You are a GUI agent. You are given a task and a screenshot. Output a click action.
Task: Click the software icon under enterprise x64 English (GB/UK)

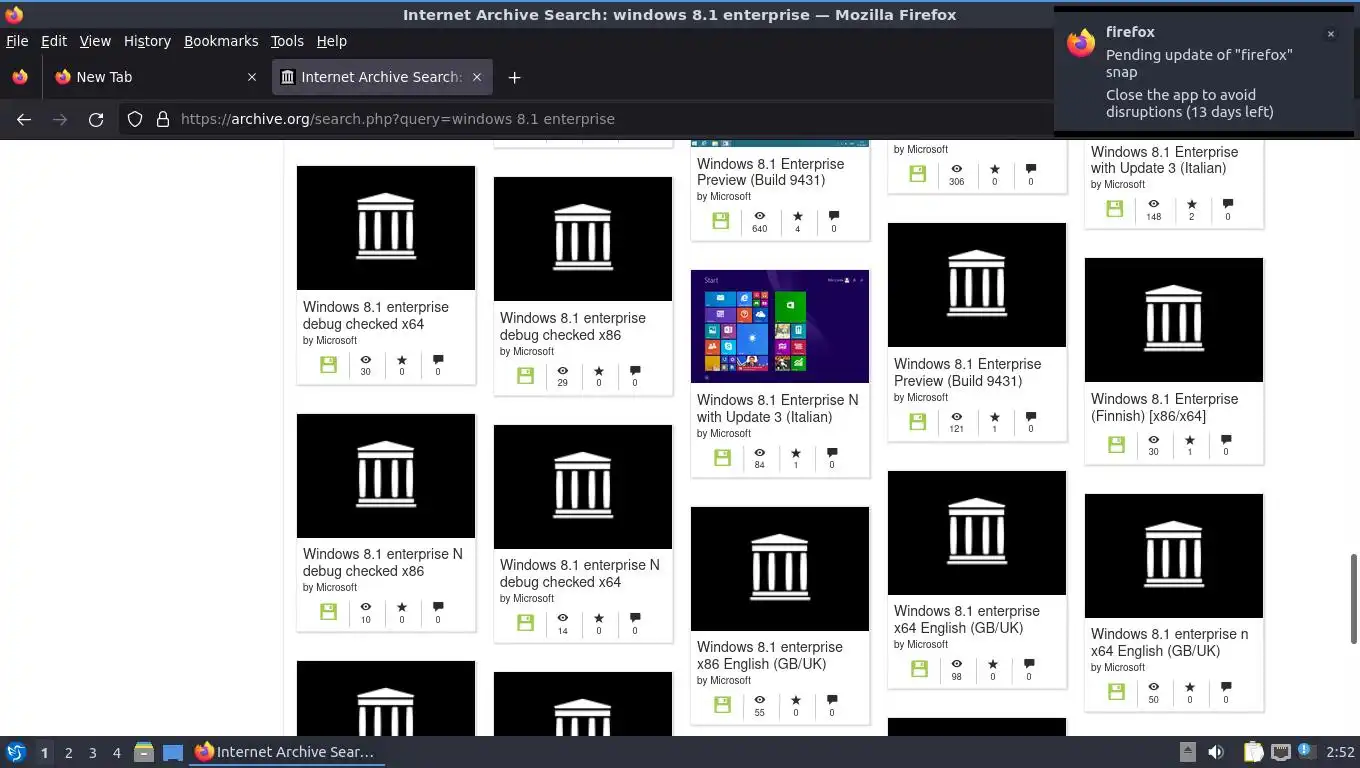coord(919,670)
